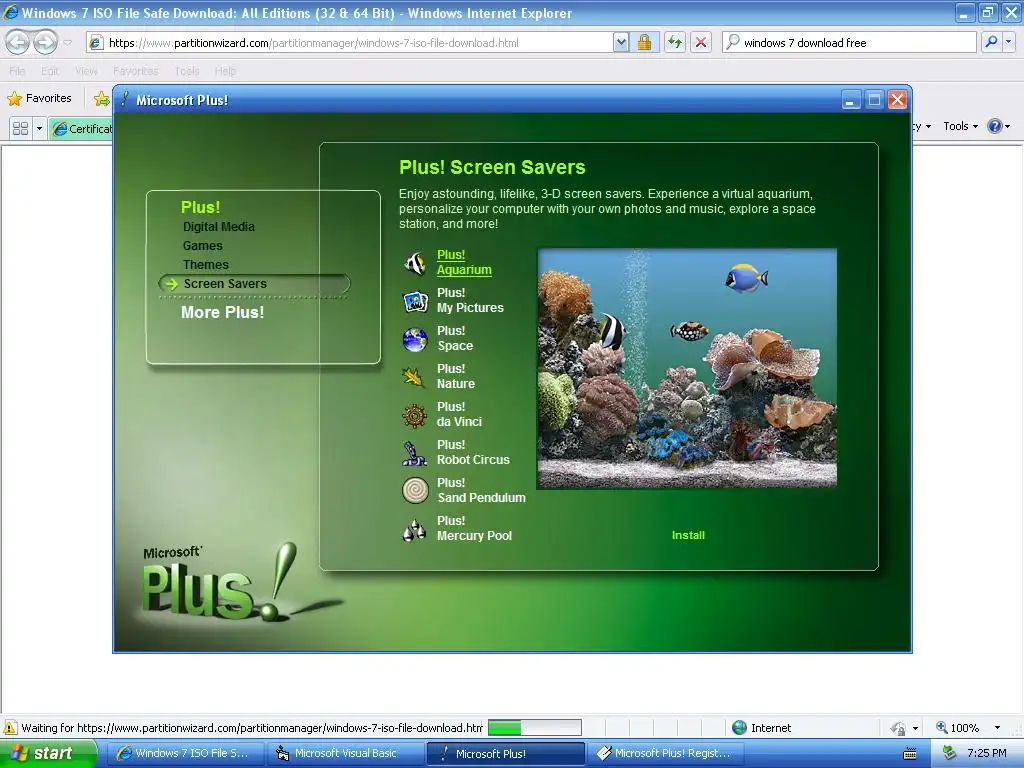The height and width of the screenshot is (768, 1024).
Task: Click the IE Help question icon
Action: tap(995, 126)
